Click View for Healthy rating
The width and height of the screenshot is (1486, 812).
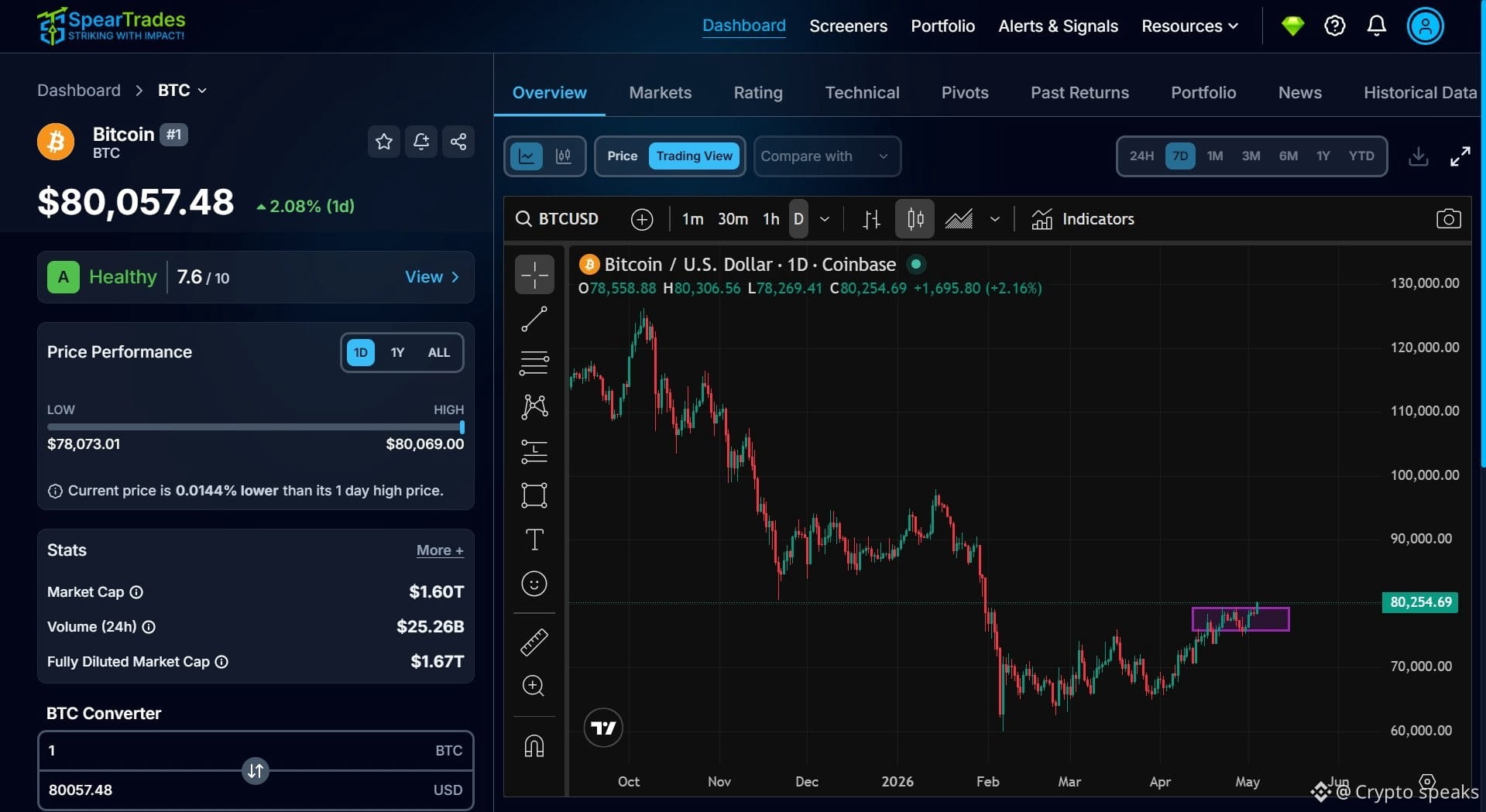coord(432,277)
